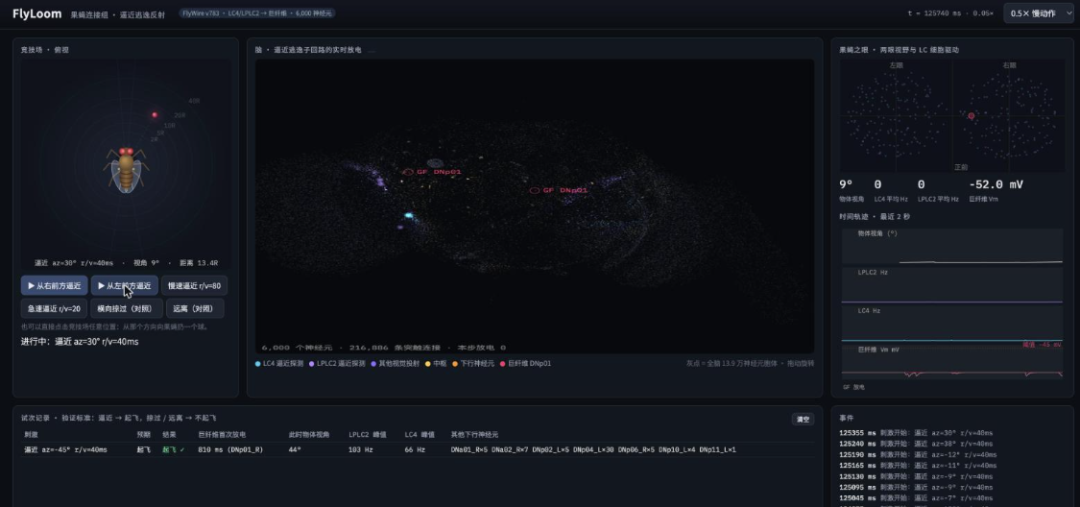Click the 物体视角 trace chart
Screen dimensions: 1080x507
pyautogui.click(x=952, y=247)
